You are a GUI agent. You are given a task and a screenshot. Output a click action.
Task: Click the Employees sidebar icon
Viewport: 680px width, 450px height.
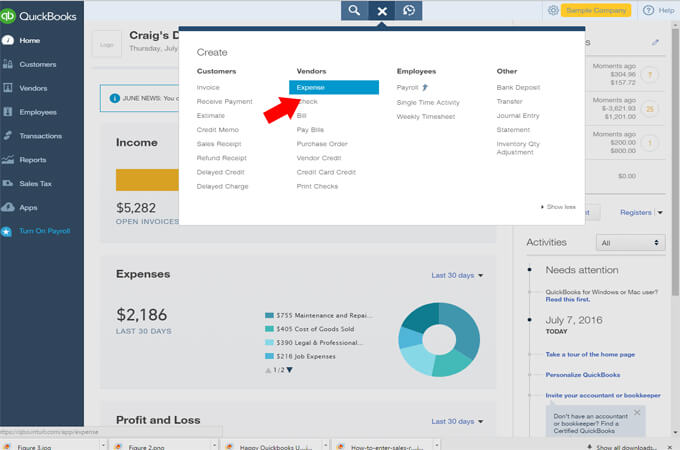(8, 112)
